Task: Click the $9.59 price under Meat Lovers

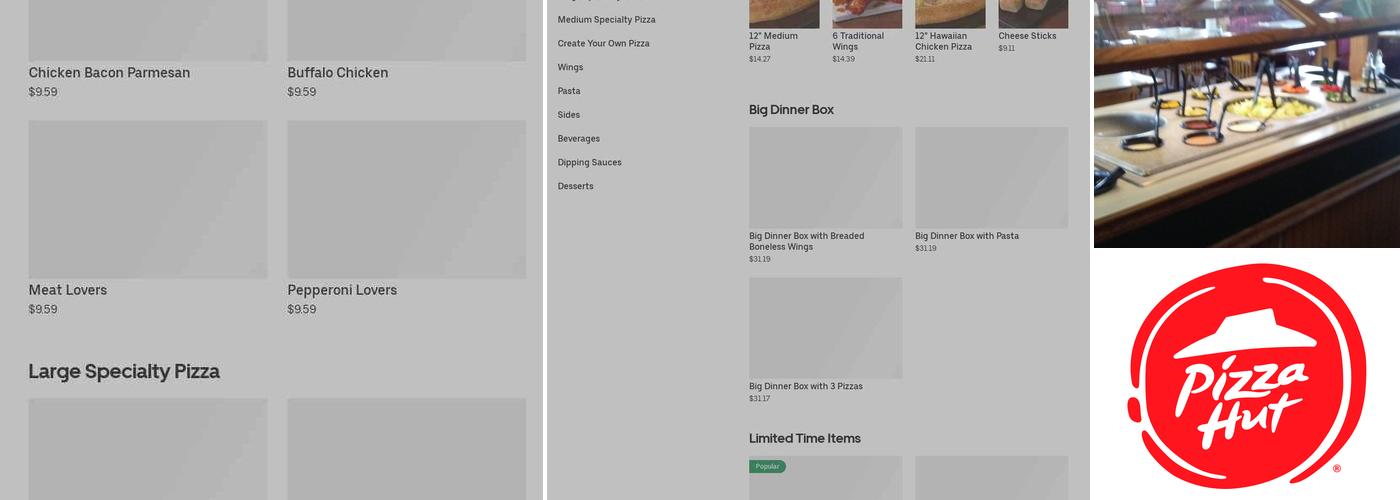Action: [x=43, y=309]
